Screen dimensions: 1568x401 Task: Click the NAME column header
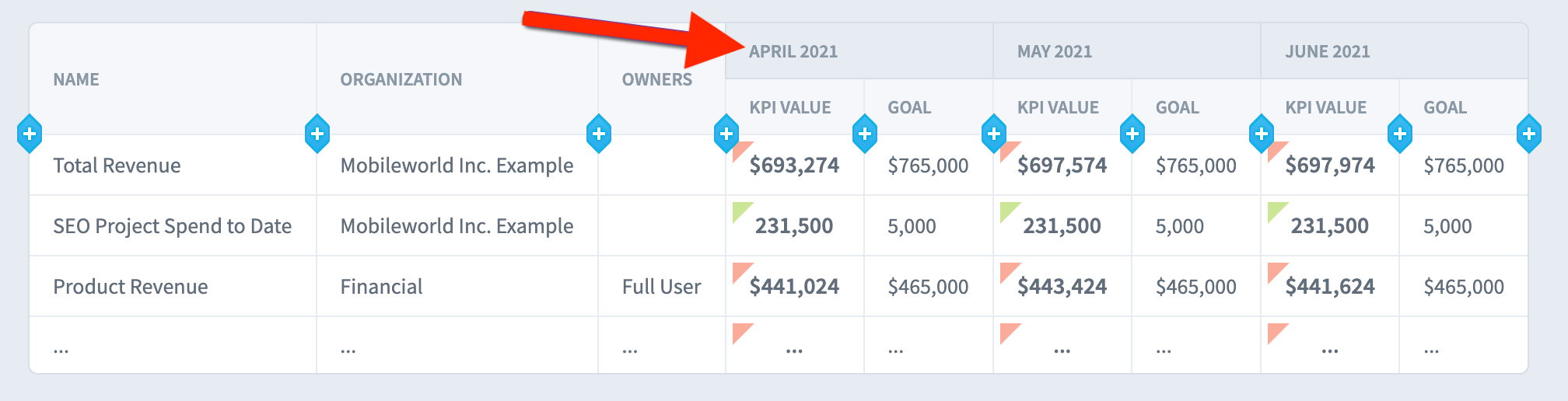pyautogui.click(x=76, y=79)
